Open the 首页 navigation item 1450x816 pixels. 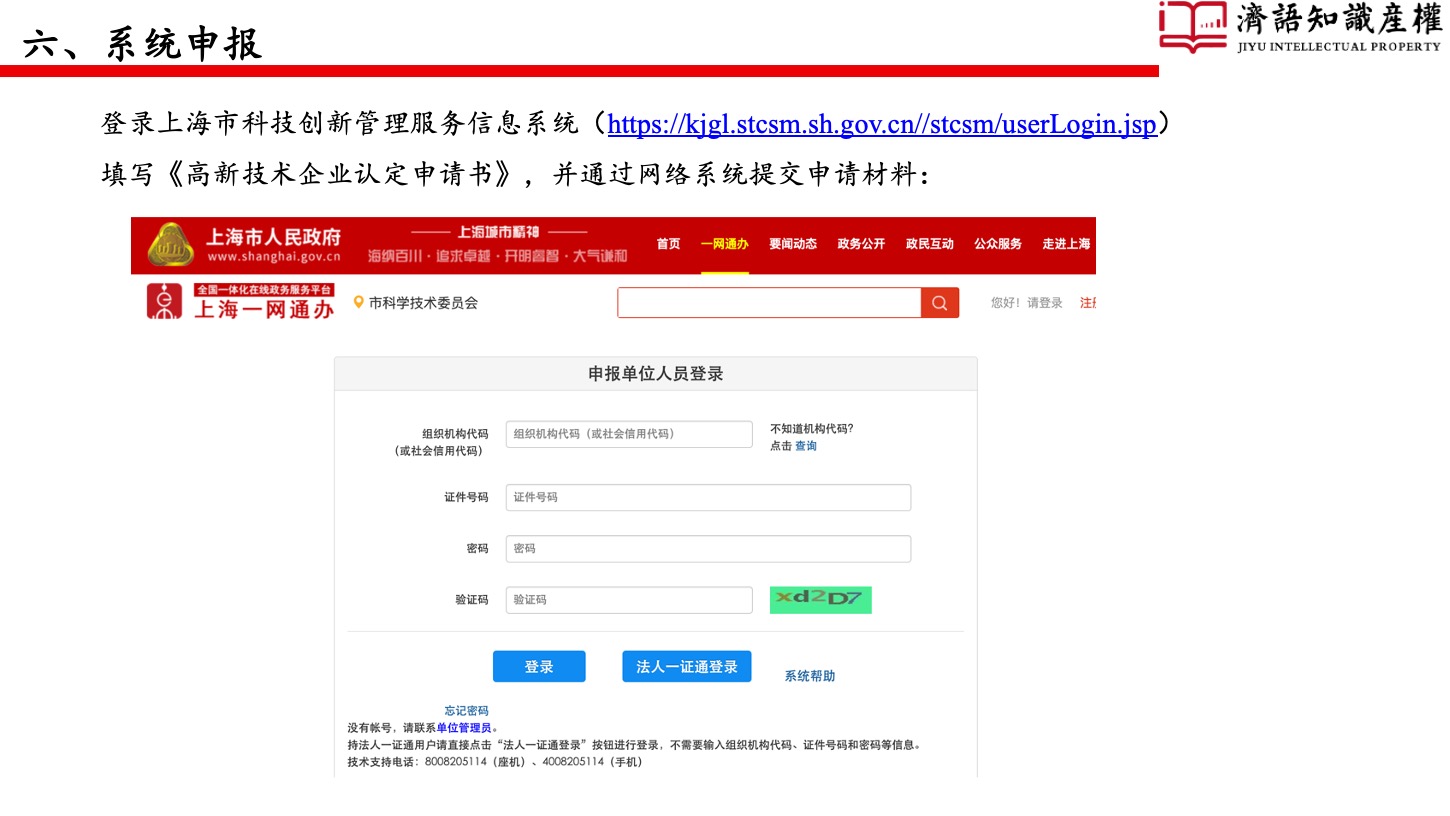(668, 244)
